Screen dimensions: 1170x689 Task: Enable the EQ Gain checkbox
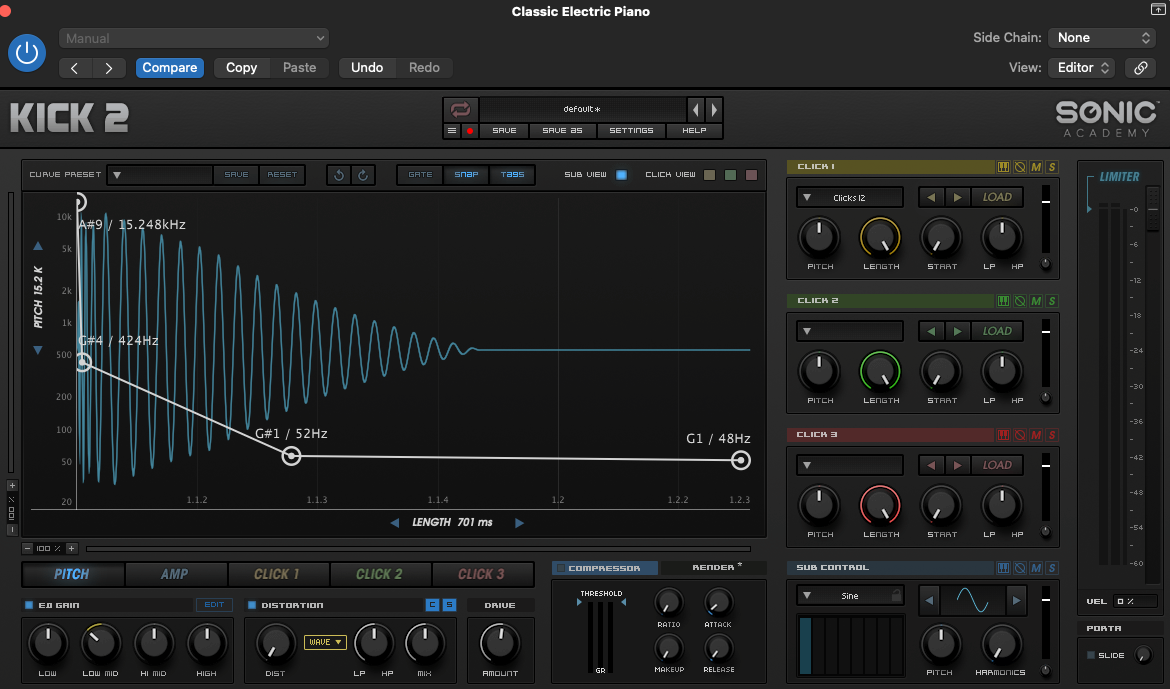pos(29,605)
